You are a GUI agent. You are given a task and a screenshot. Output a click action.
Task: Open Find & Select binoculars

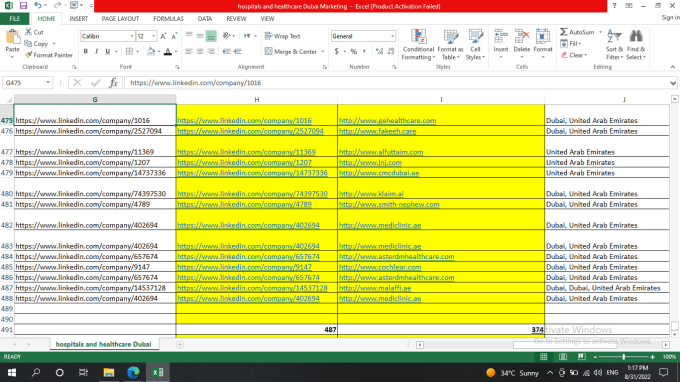636,45
